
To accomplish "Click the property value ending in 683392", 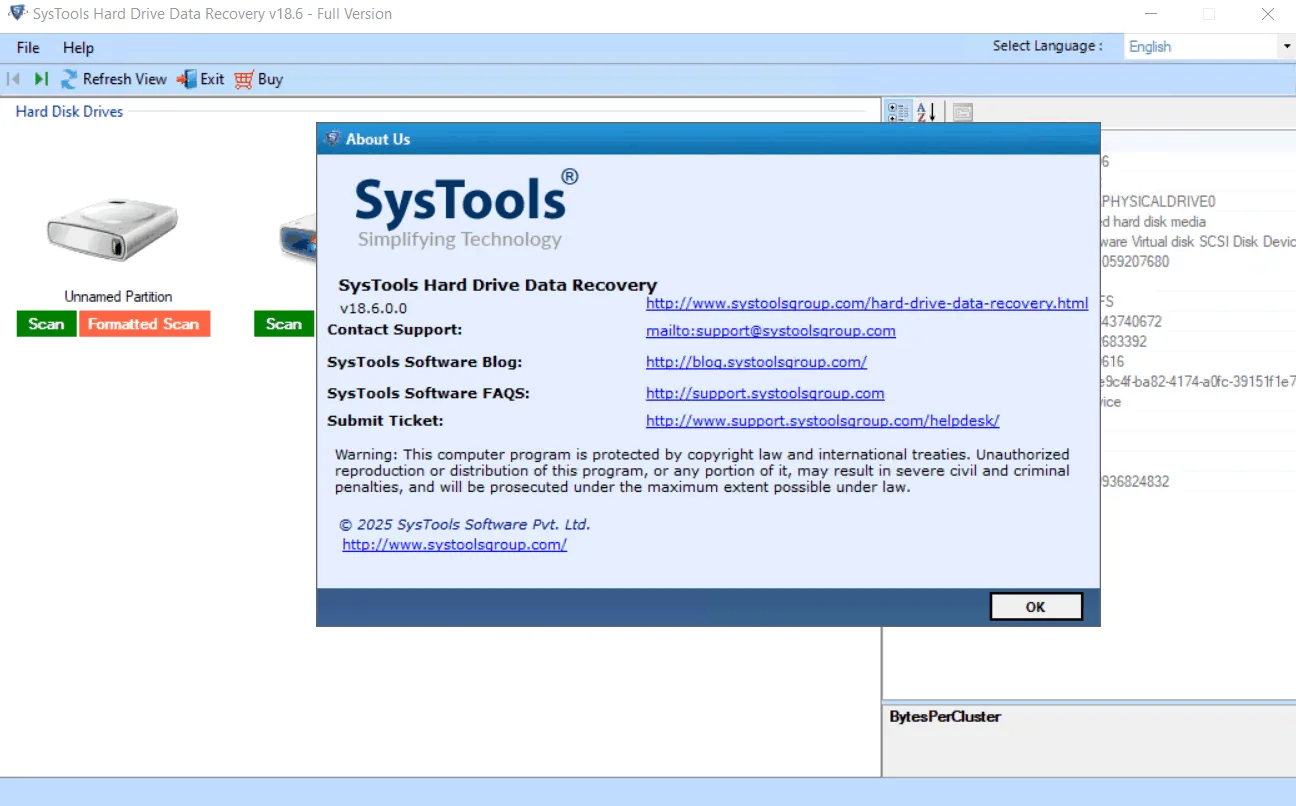I will 1124,342.
